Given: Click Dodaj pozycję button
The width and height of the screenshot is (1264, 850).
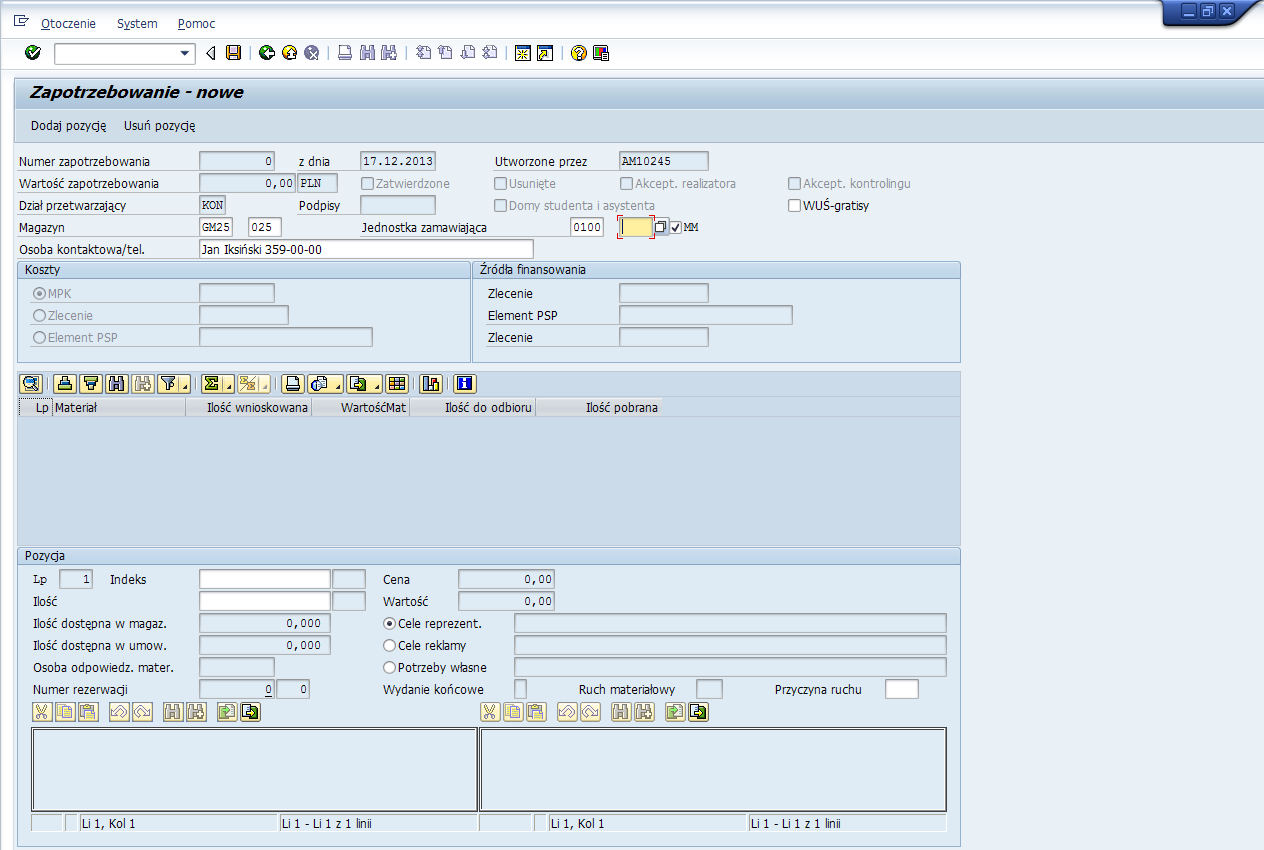Looking at the screenshot, I should click(69, 126).
